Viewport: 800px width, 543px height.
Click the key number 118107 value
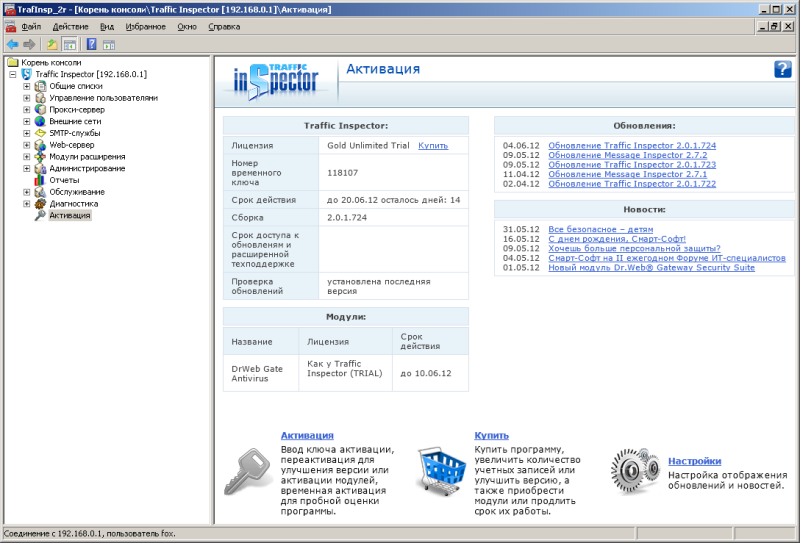tap(342, 173)
